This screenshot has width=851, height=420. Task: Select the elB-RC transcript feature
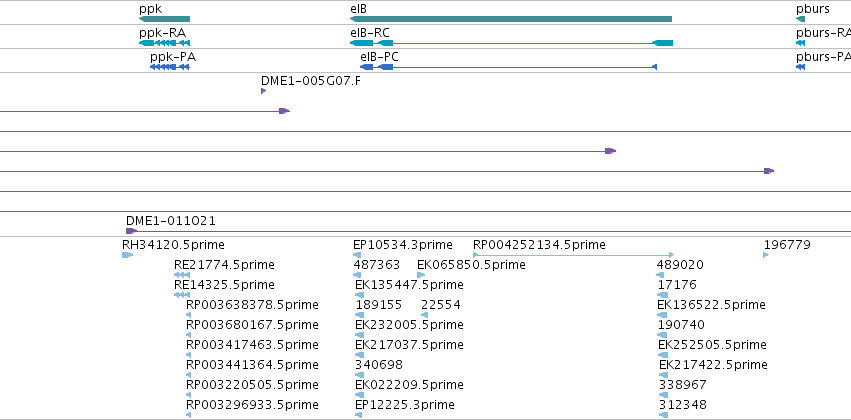tap(512, 43)
